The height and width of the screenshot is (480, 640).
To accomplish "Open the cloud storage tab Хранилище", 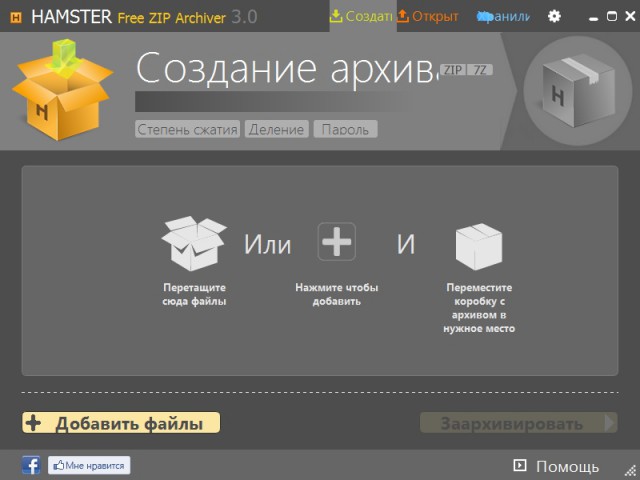I will pyautogui.click(x=503, y=17).
